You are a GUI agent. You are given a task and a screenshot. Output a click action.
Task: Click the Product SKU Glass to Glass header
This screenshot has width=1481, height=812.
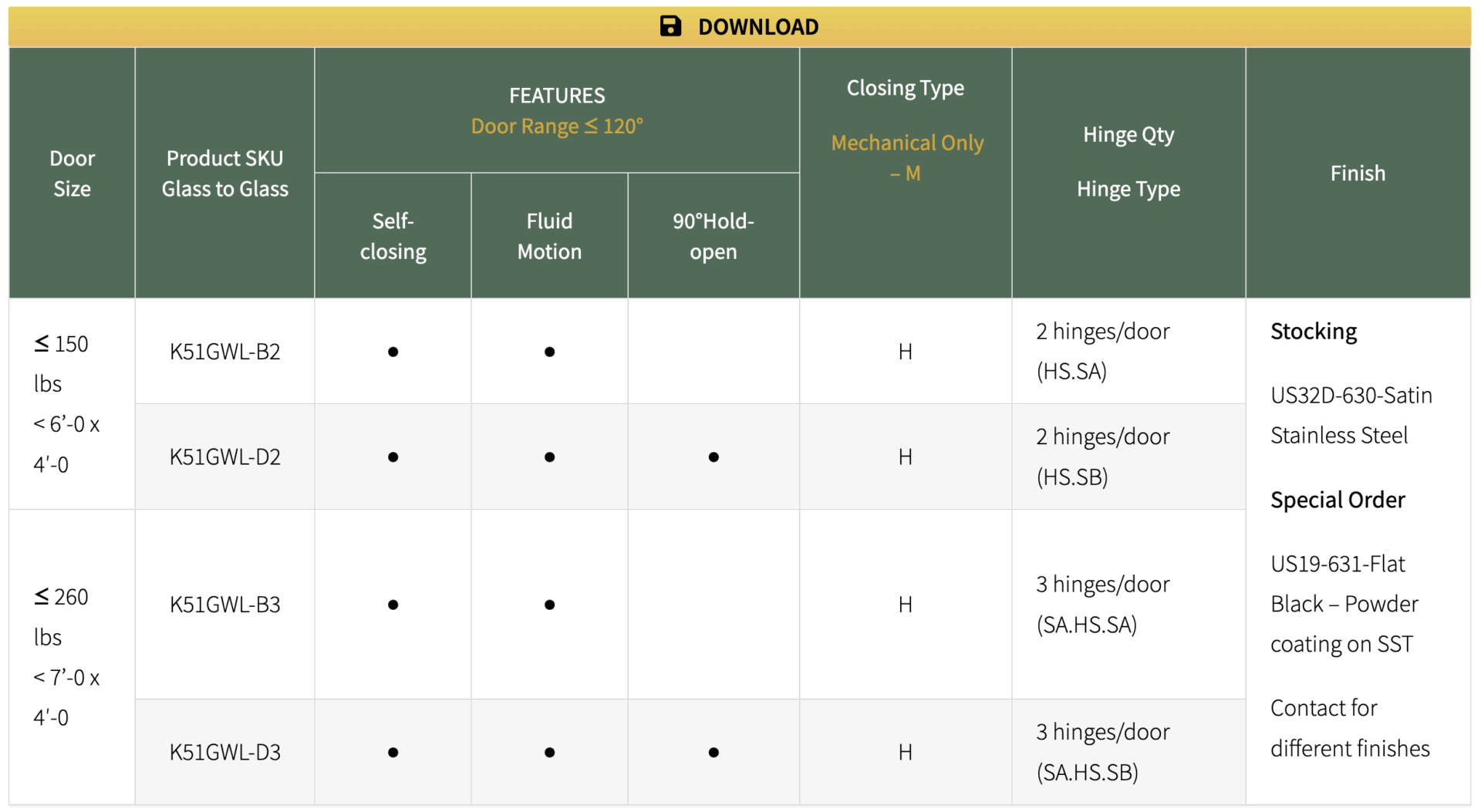[224, 174]
